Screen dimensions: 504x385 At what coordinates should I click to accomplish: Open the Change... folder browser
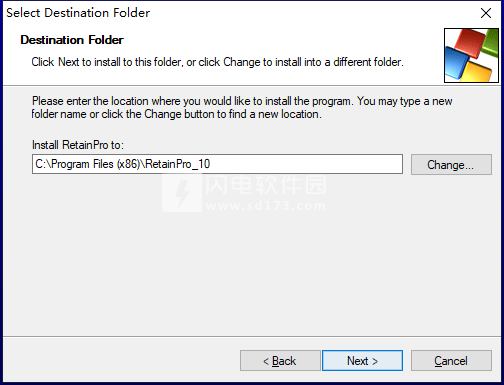pos(451,164)
